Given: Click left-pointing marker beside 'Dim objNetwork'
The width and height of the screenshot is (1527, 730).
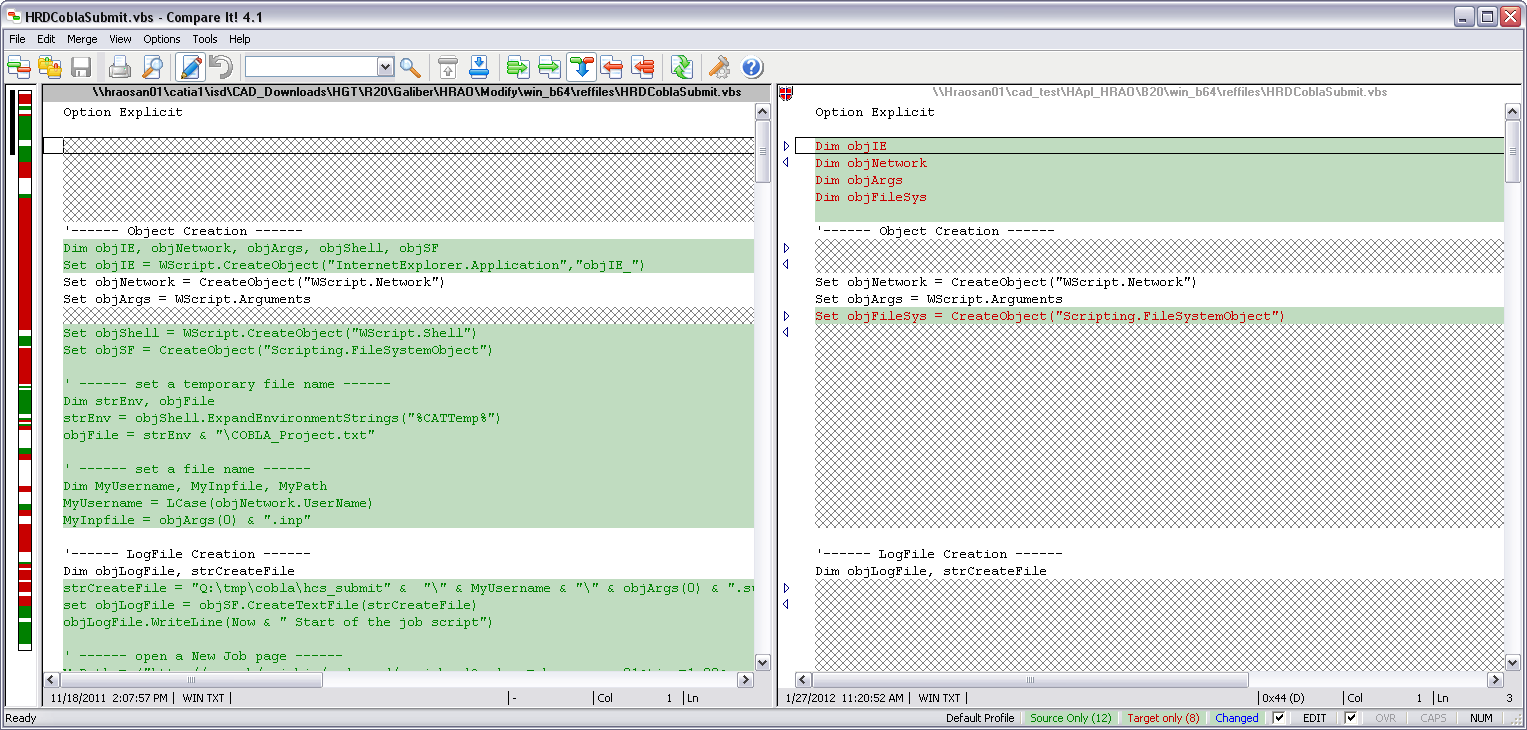Looking at the screenshot, I should coord(786,162).
